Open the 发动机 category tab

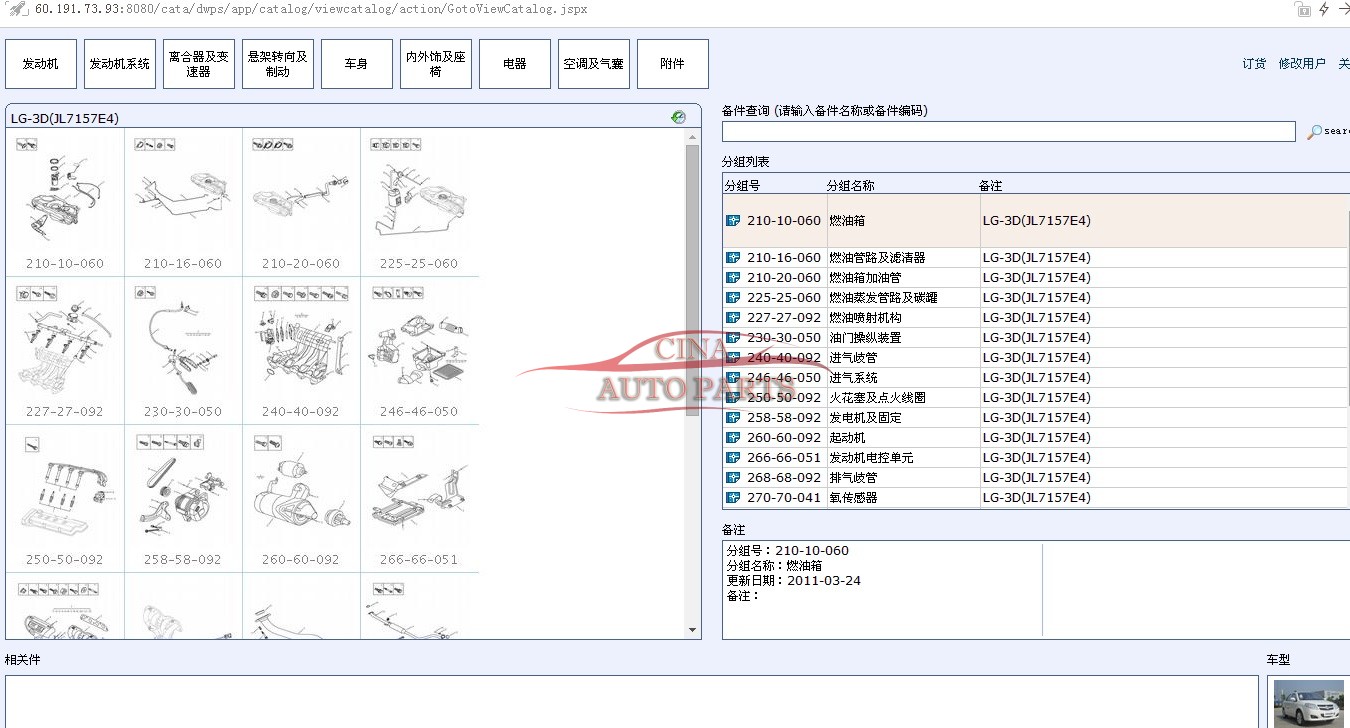tap(41, 64)
